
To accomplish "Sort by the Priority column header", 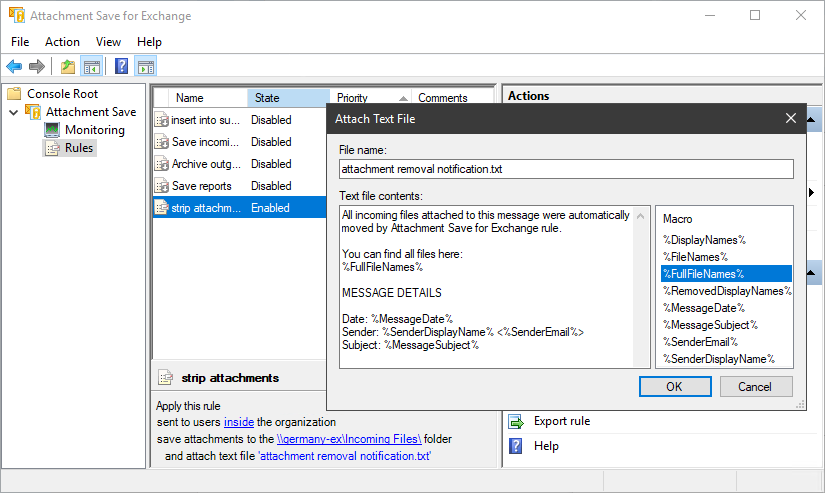I will [370, 98].
